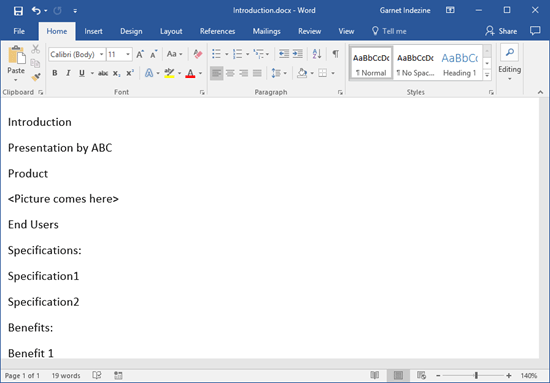The image size is (550, 383).
Task: Click the Tell me search box
Action: coord(389,31)
